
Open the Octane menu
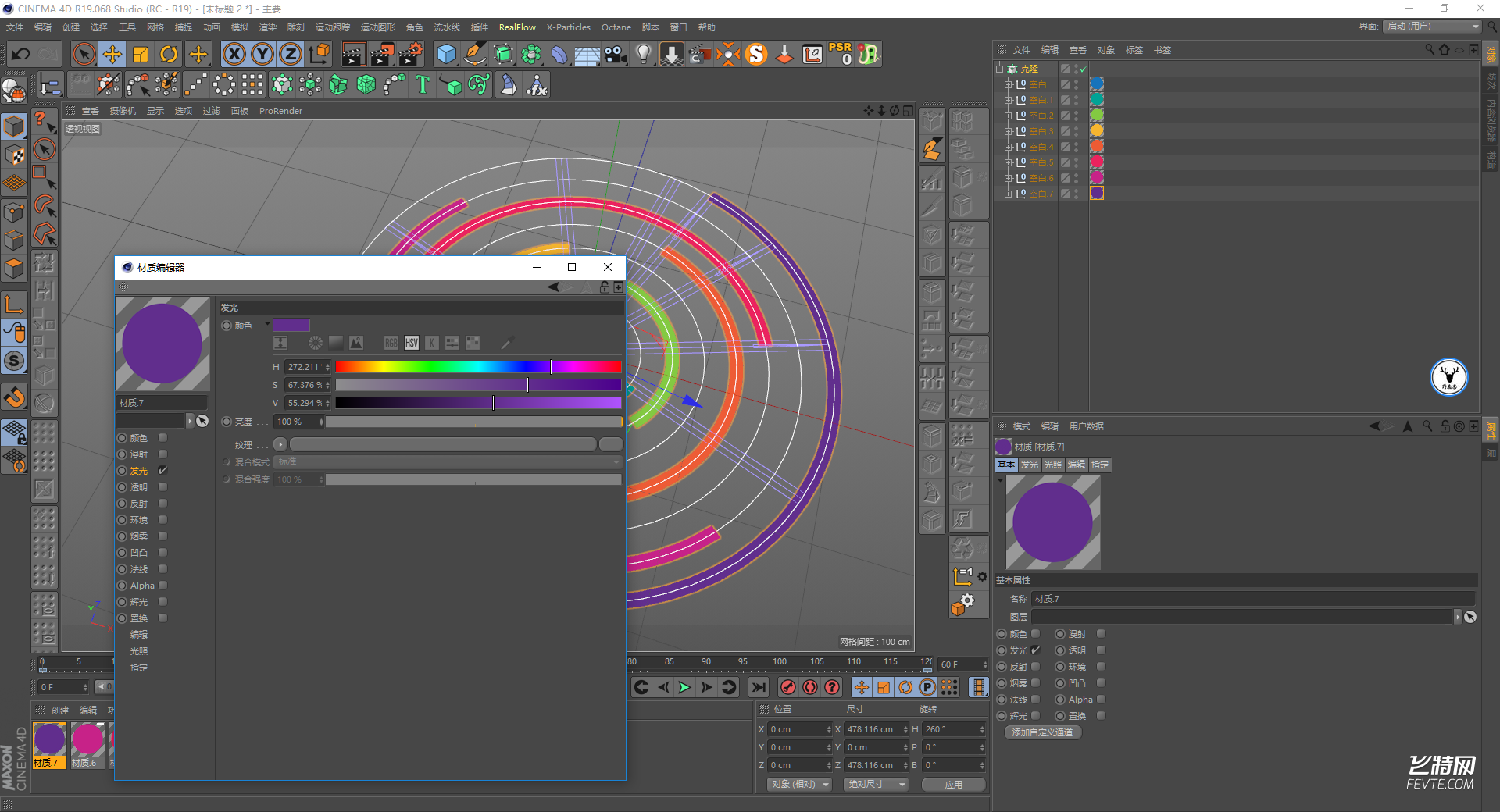click(616, 27)
